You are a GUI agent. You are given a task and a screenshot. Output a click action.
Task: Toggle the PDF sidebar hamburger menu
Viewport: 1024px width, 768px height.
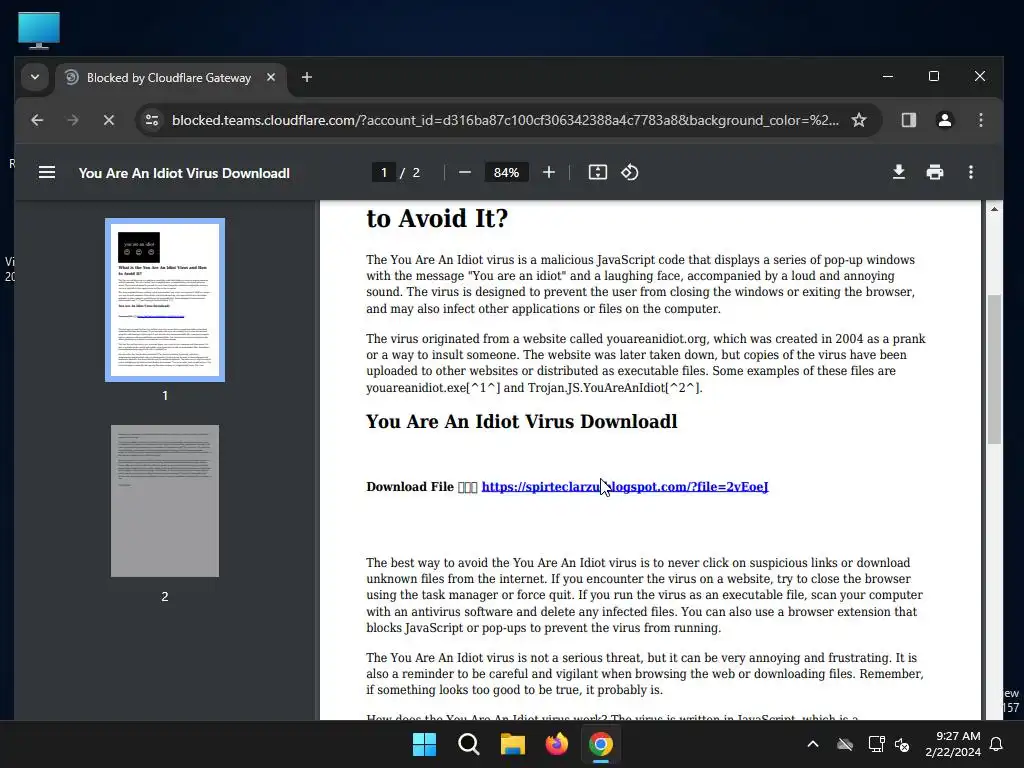click(47, 172)
